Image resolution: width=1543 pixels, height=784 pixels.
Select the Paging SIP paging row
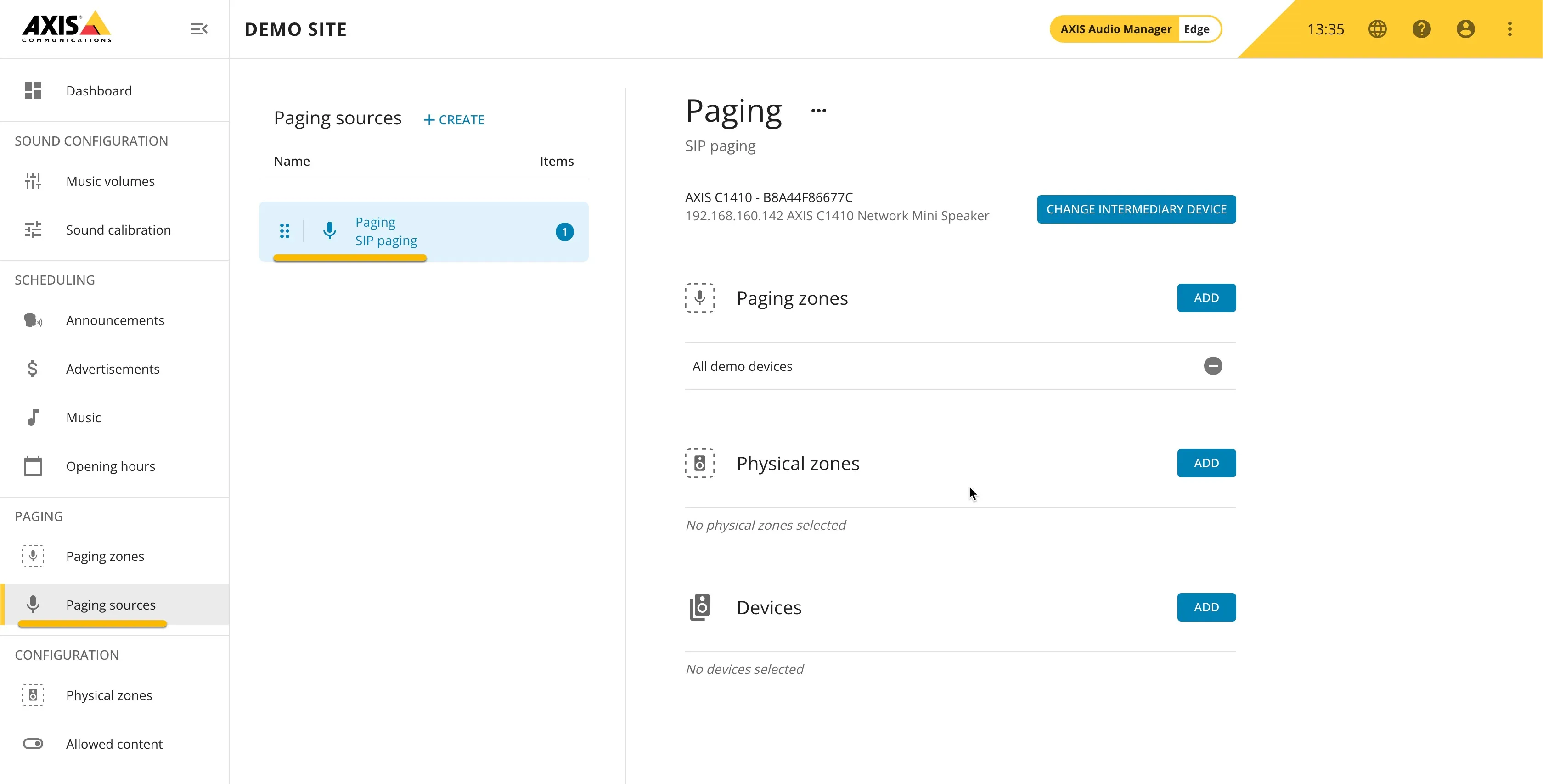pyautogui.click(x=423, y=231)
